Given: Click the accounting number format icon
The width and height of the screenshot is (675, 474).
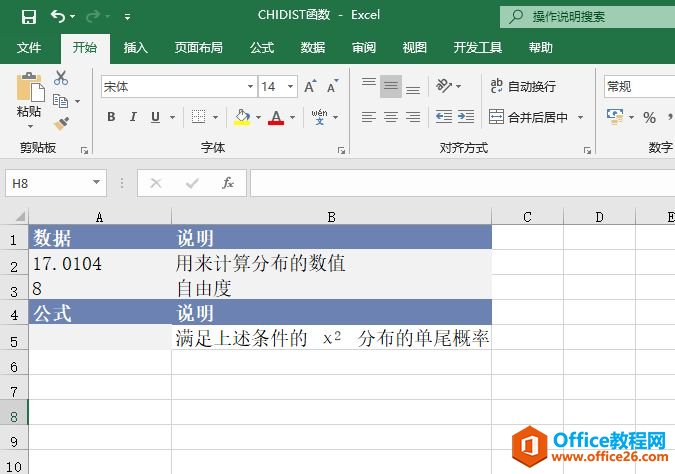Looking at the screenshot, I should pos(615,117).
